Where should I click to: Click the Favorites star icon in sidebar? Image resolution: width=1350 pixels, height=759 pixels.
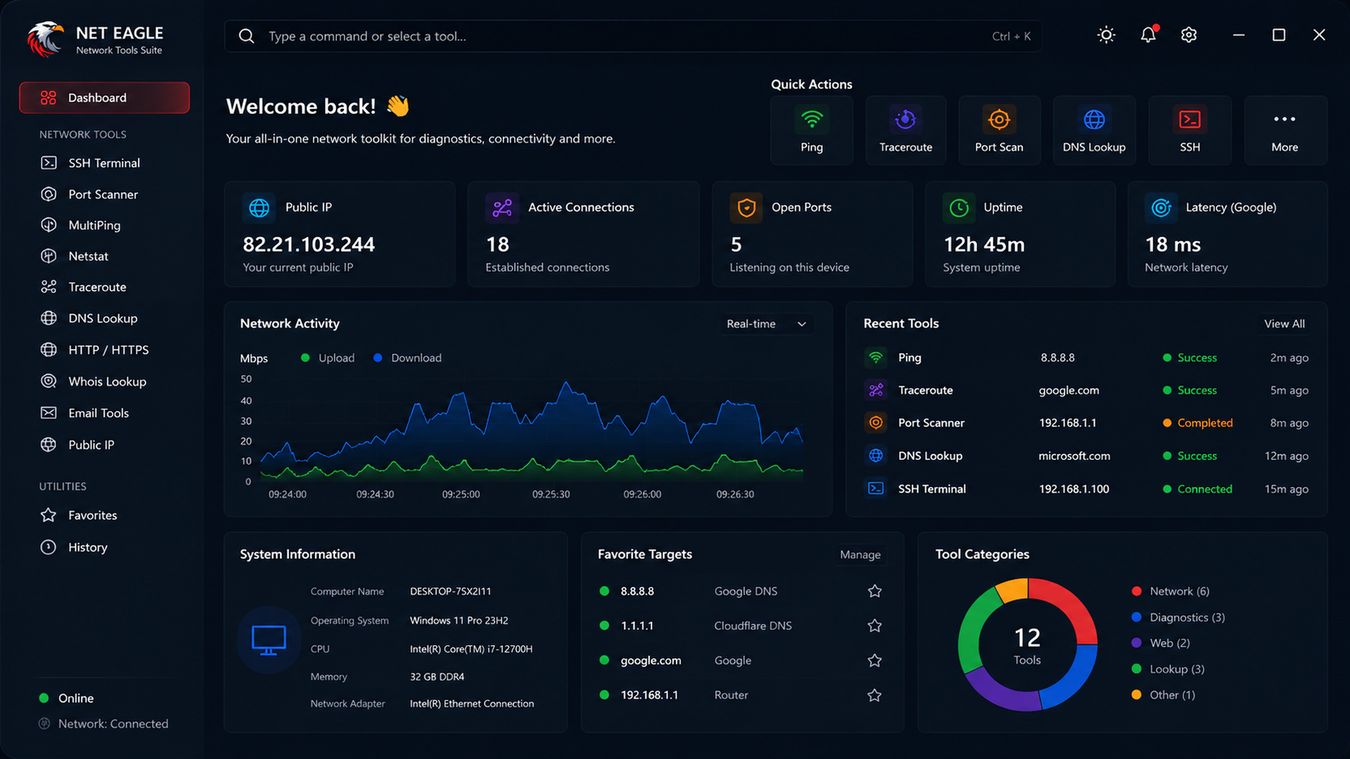pyautogui.click(x=48, y=515)
